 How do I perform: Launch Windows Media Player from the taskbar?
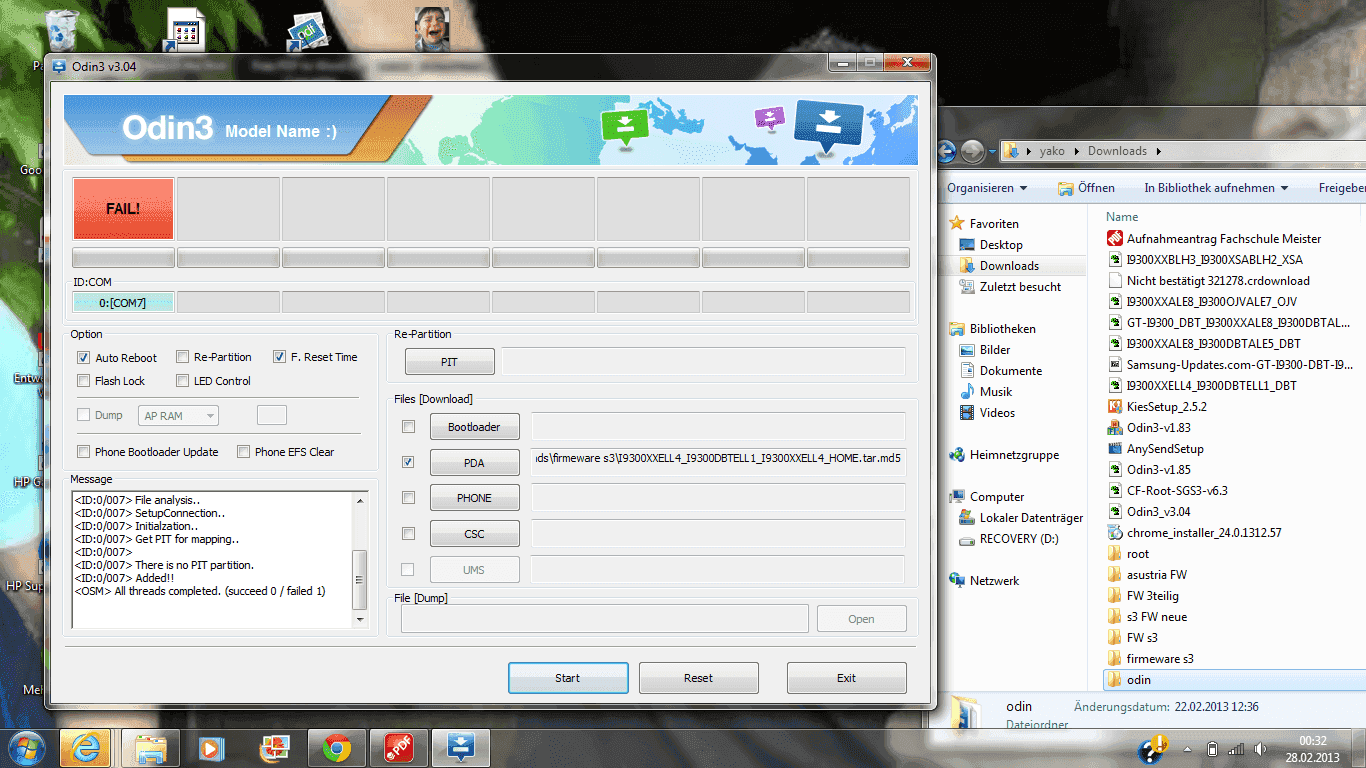[212, 748]
